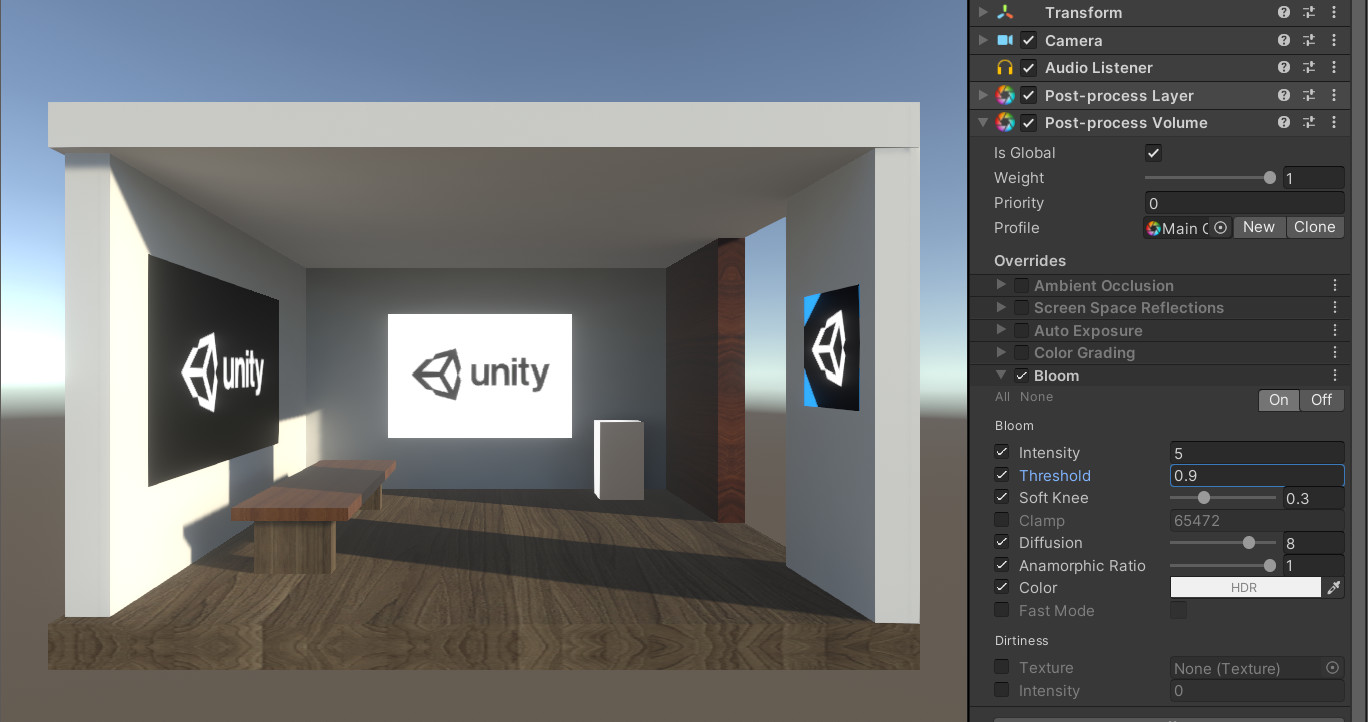Click the Audio Listener headphones icon

(1005, 68)
